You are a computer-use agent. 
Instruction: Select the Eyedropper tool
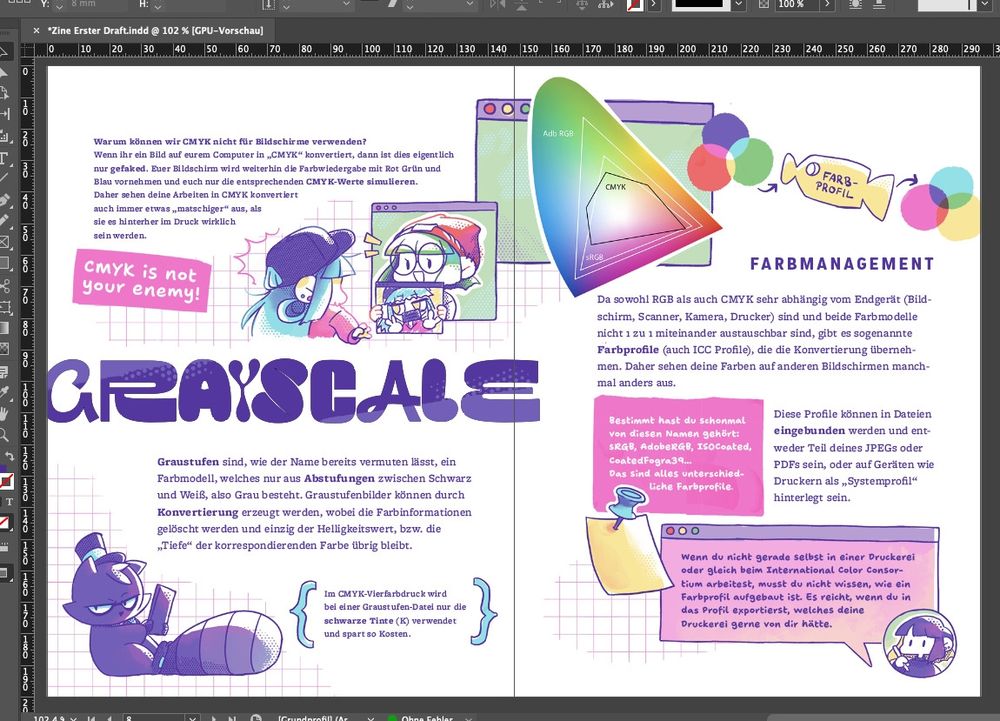pos(7,391)
